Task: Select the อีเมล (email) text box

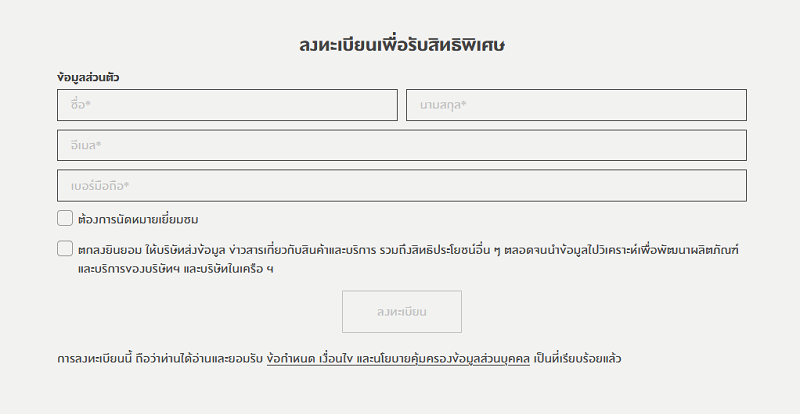Action: pyautogui.click(x=402, y=145)
